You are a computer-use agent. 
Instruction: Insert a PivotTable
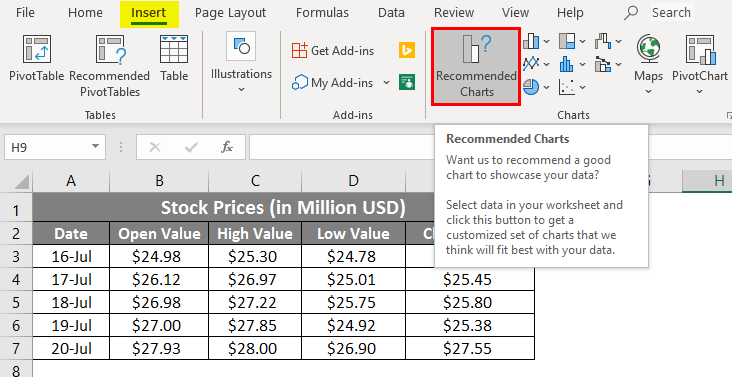(36, 58)
